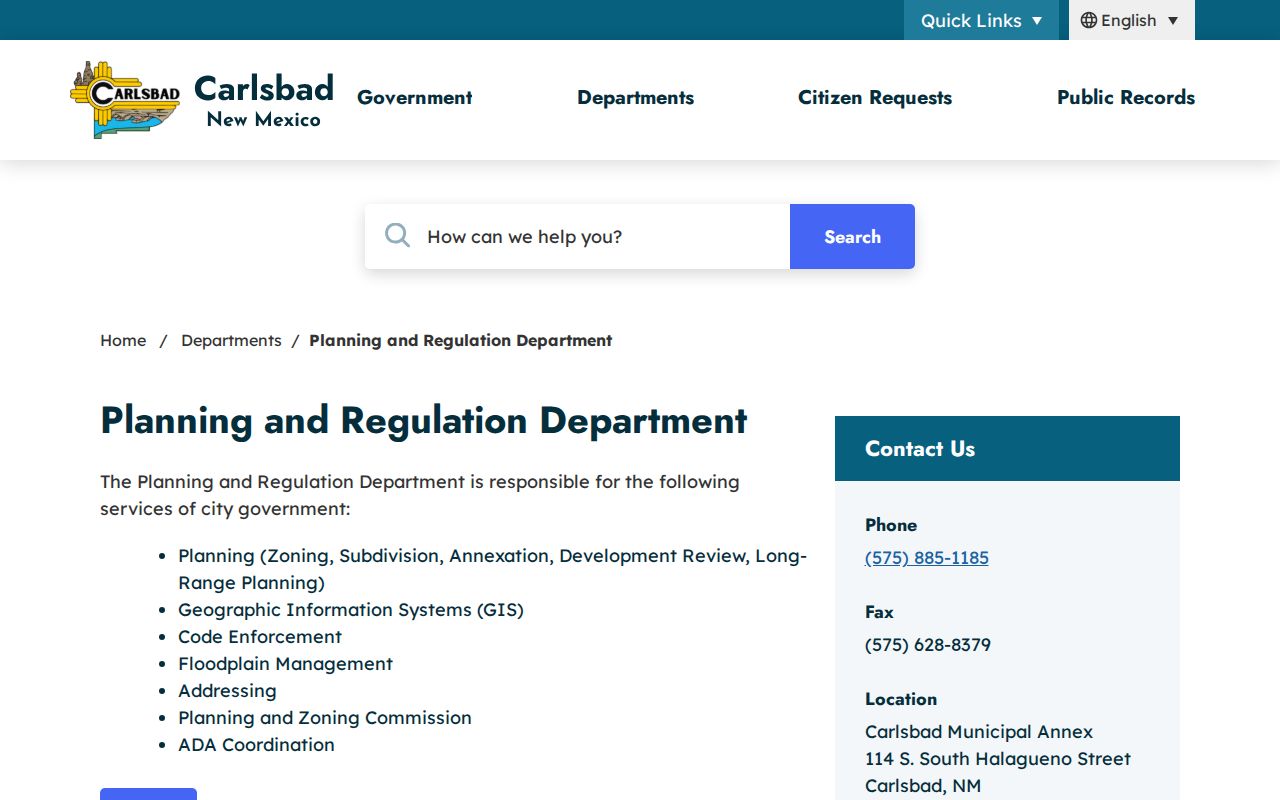Click the '114 S. South Halagueno Street' address
This screenshot has width=1280, height=800.
(998, 759)
